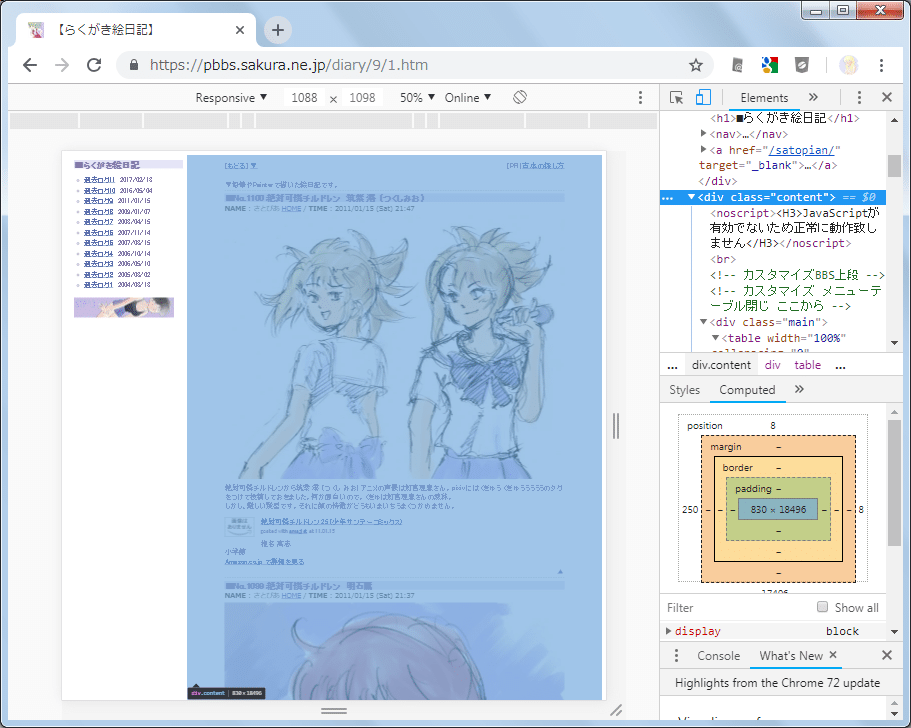Close the bottom drawer
This screenshot has width=911, height=728.
(x=887, y=655)
